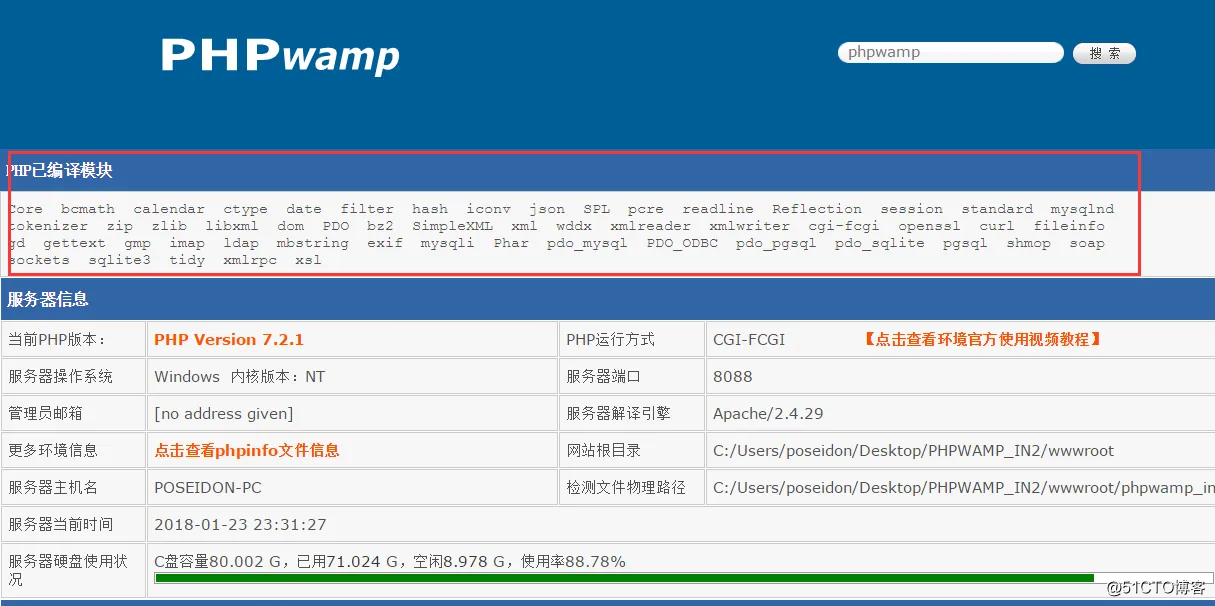Click the SPL module name
Image resolution: width=1215 pixels, height=606 pixels.
(596, 209)
